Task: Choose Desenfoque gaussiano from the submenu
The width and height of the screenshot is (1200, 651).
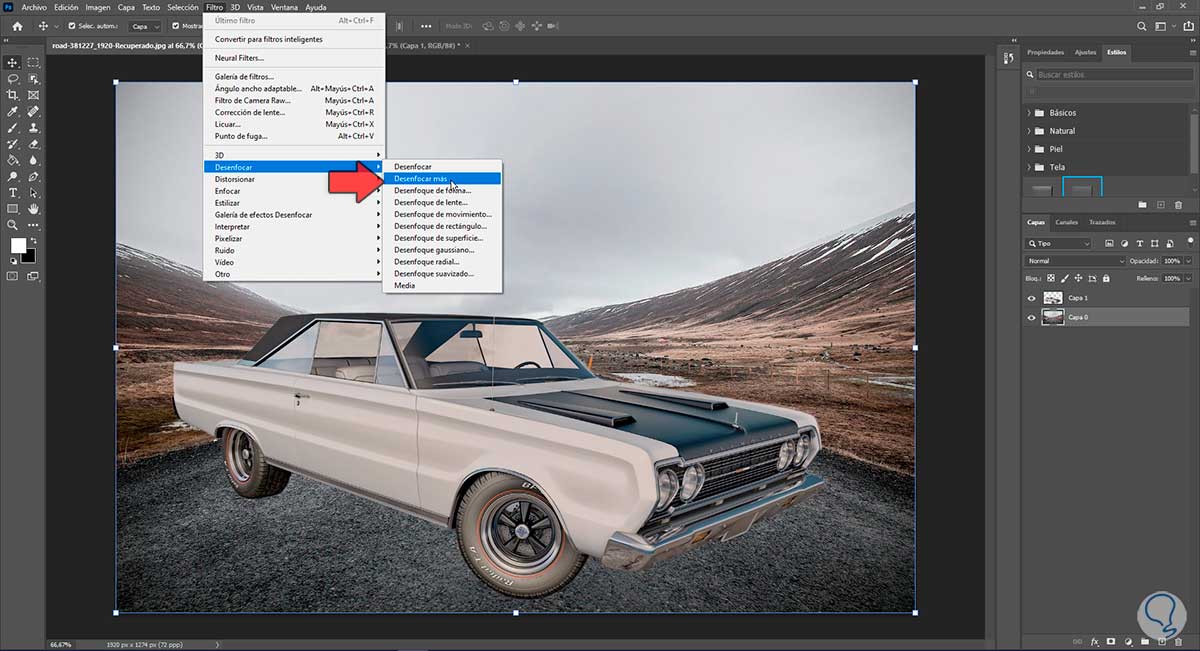Action: point(433,250)
